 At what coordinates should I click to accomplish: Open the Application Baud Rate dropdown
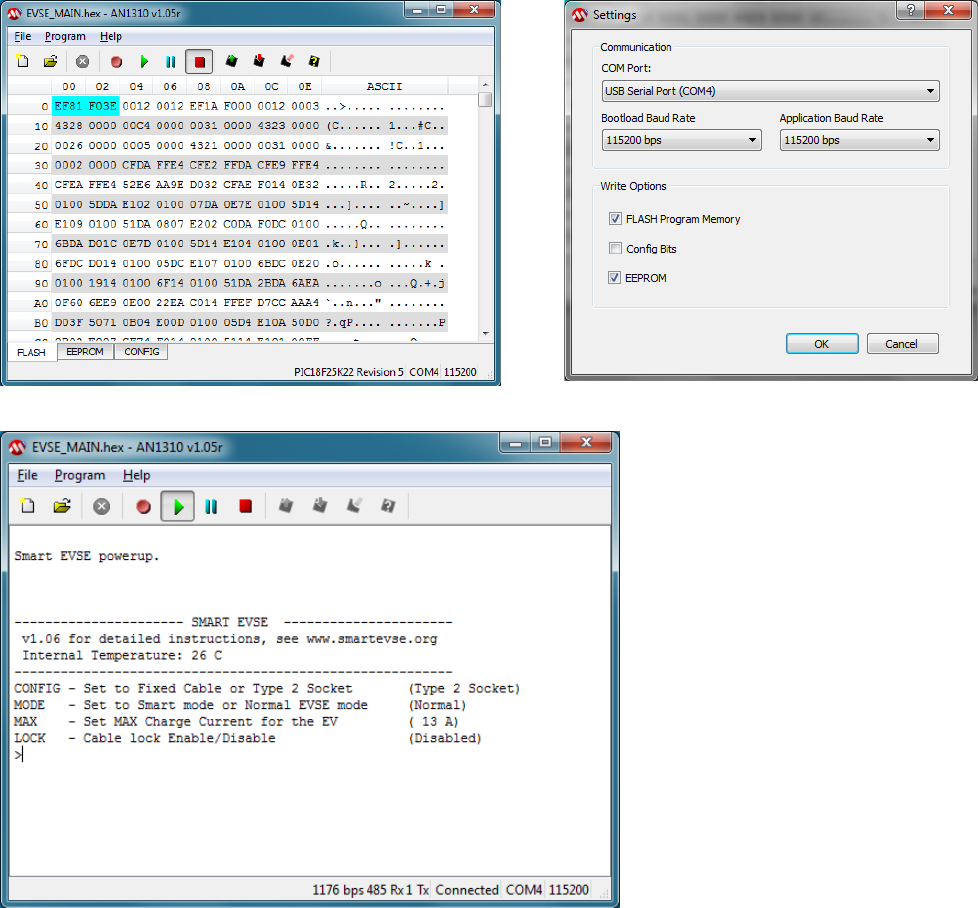click(859, 140)
